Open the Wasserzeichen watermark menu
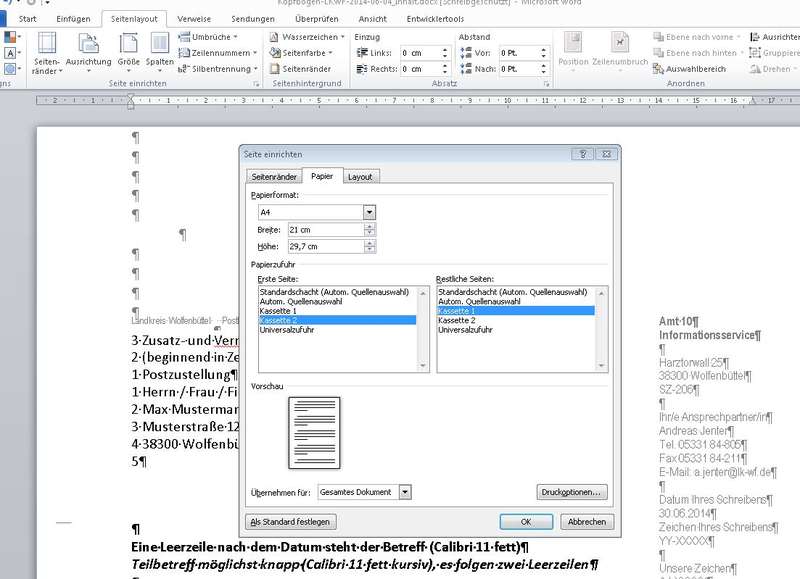Image resolution: width=800 pixels, height=579 pixels. [307, 37]
